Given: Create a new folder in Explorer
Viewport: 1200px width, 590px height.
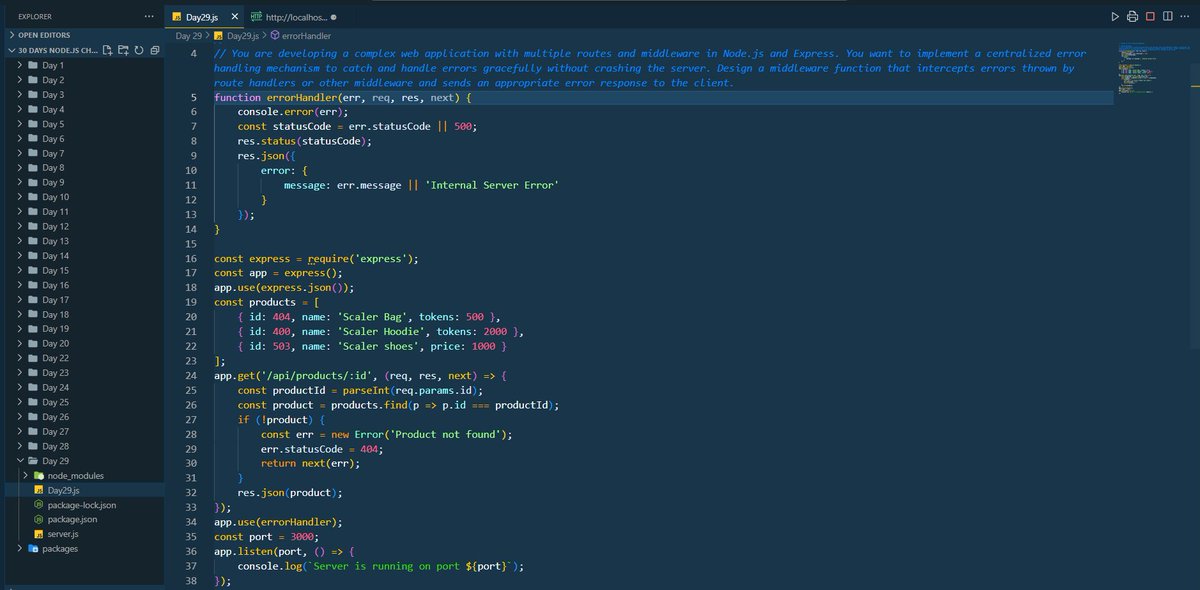Looking at the screenshot, I should [123, 50].
